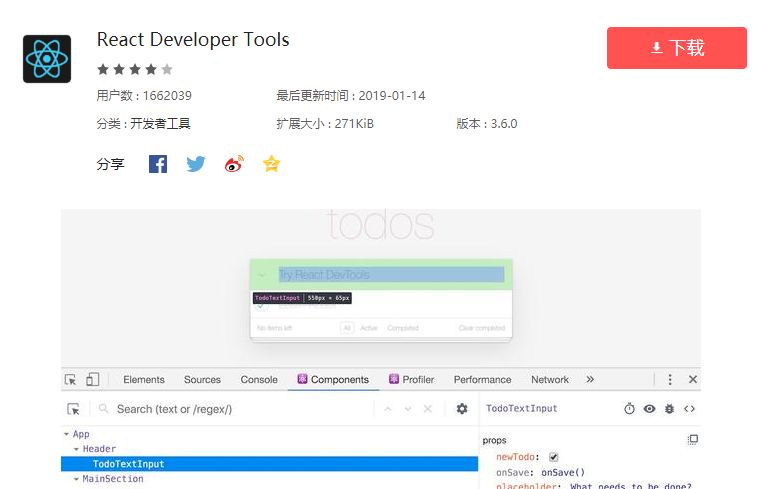
Task: Close the DevTools panel
Action: [692, 379]
